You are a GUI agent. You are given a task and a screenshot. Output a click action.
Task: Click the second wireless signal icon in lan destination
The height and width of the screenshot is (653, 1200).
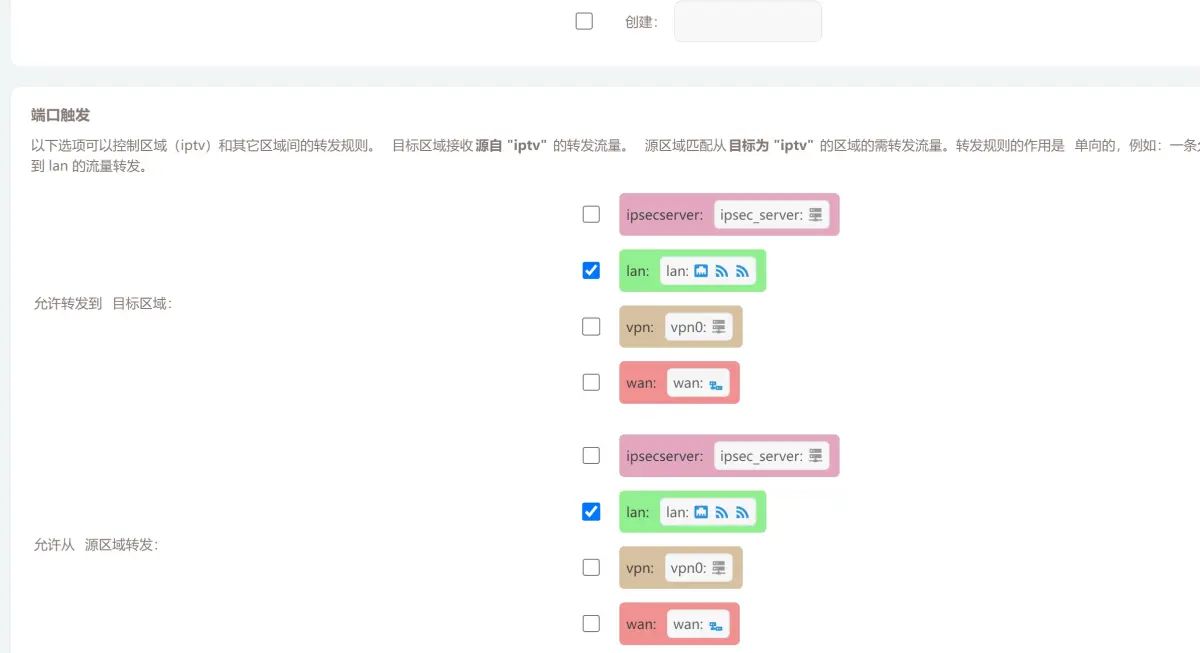click(x=742, y=271)
